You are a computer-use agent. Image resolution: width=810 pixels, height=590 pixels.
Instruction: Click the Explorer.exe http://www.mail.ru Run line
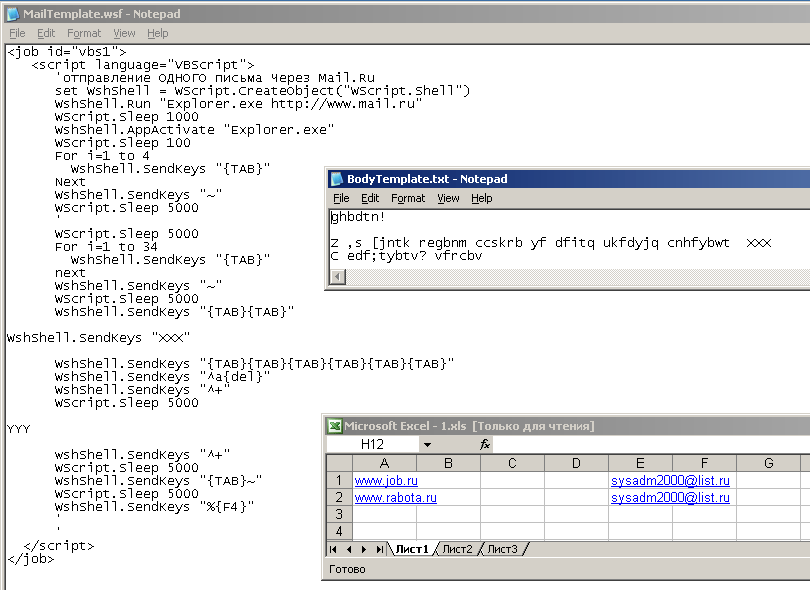point(238,104)
